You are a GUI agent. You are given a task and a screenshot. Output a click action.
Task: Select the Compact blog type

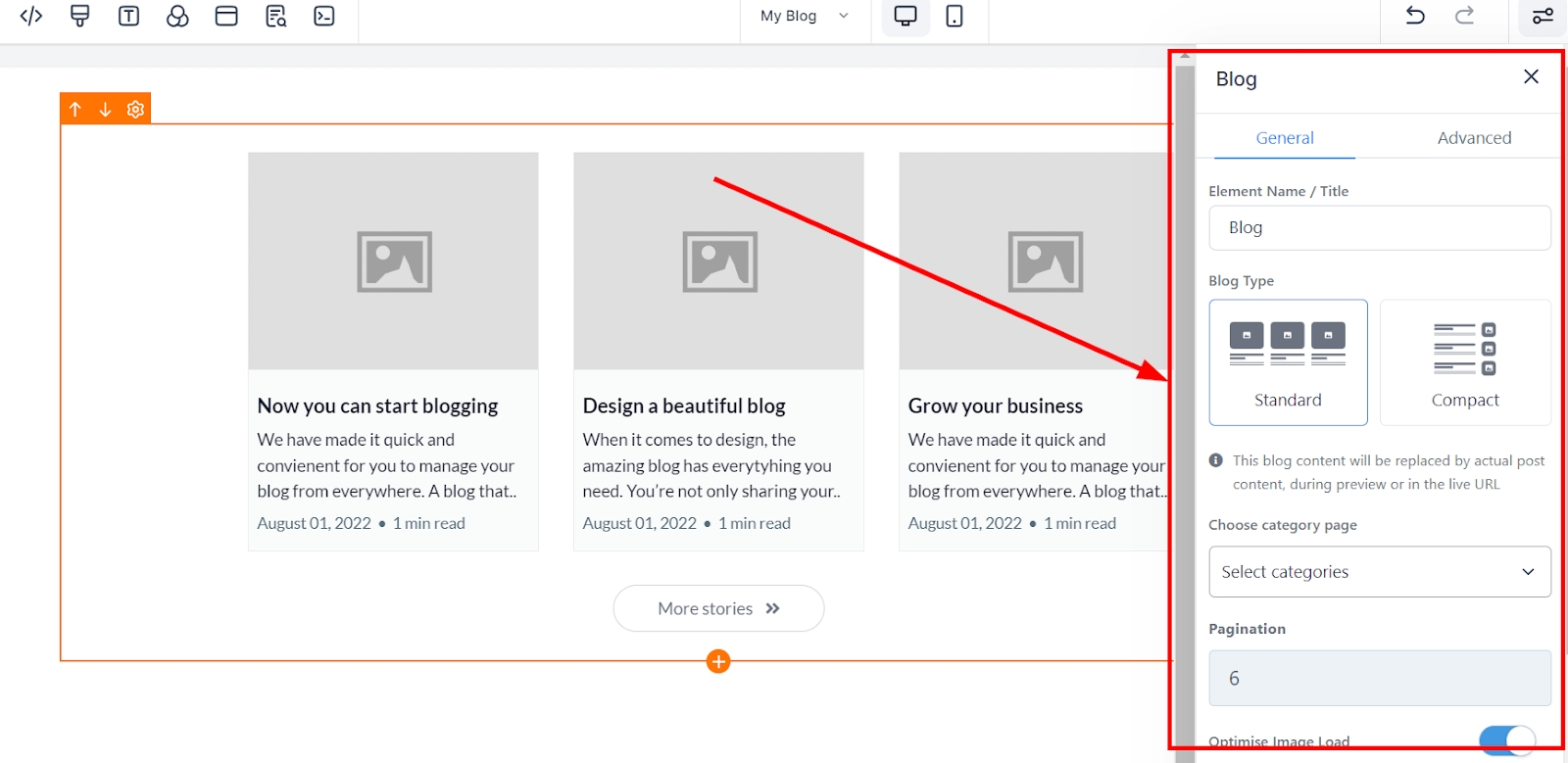pyautogui.click(x=1464, y=362)
